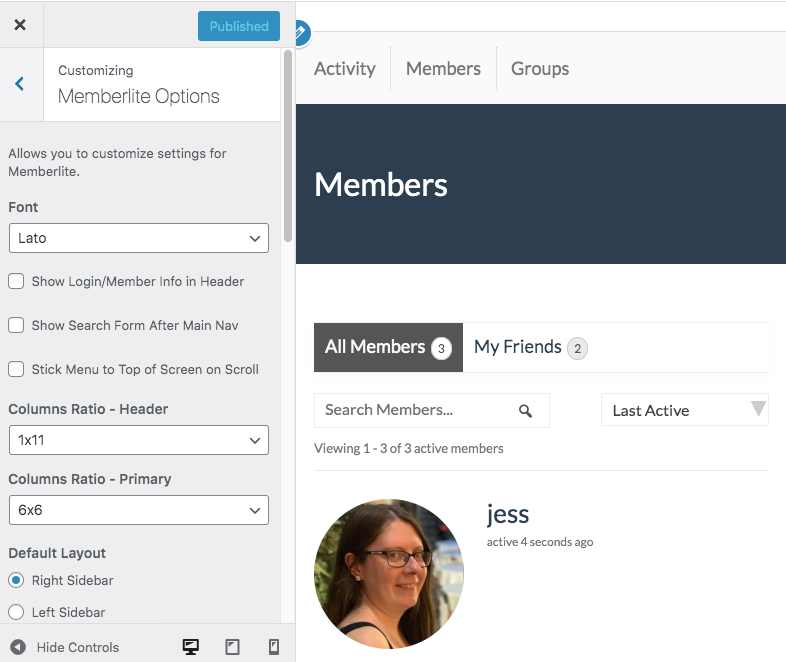Click the magnifier search members icon

(526, 410)
